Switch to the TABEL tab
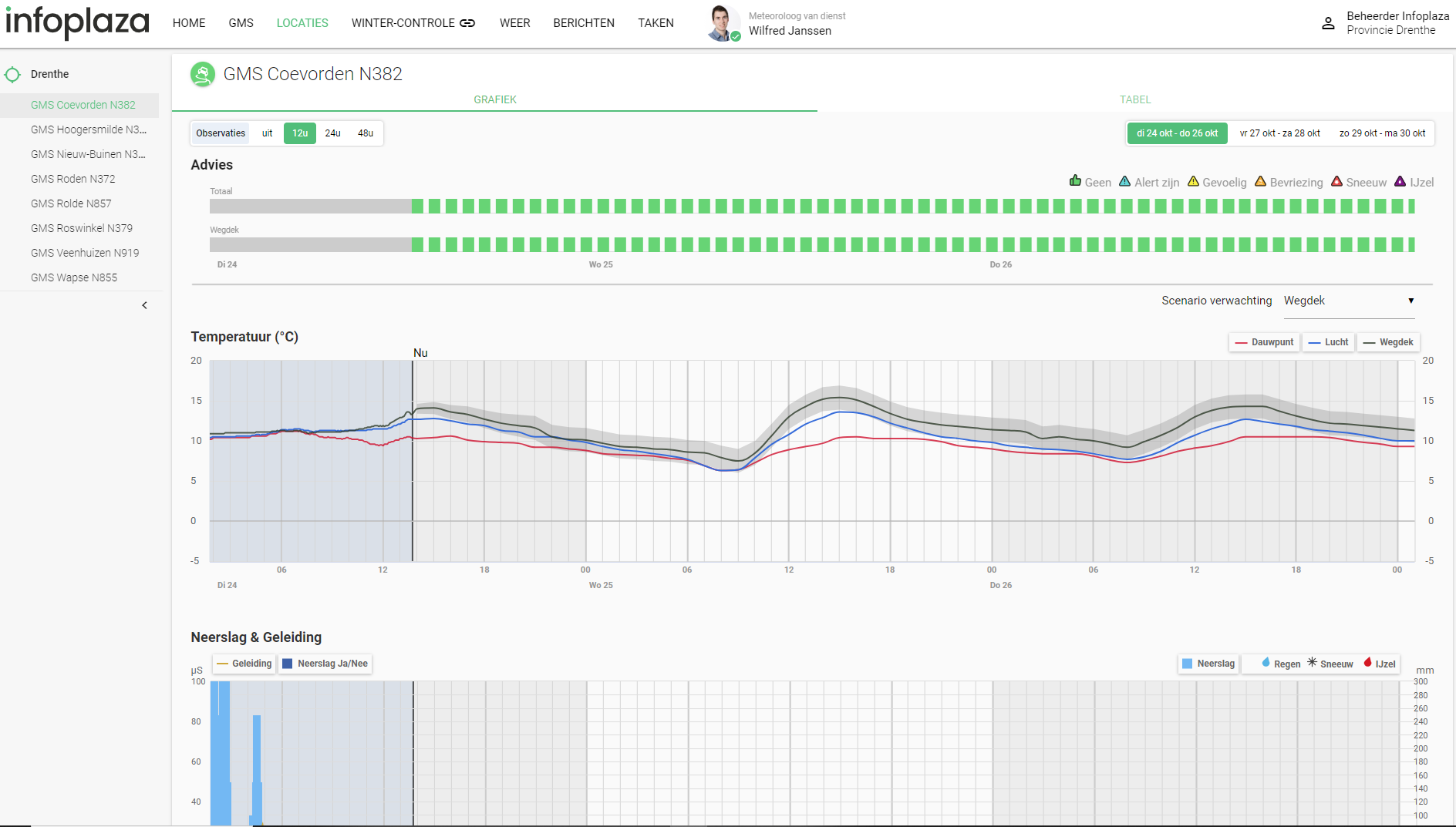The height and width of the screenshot is (827, 1456). pyautogui.click(x=1135, y=99)
